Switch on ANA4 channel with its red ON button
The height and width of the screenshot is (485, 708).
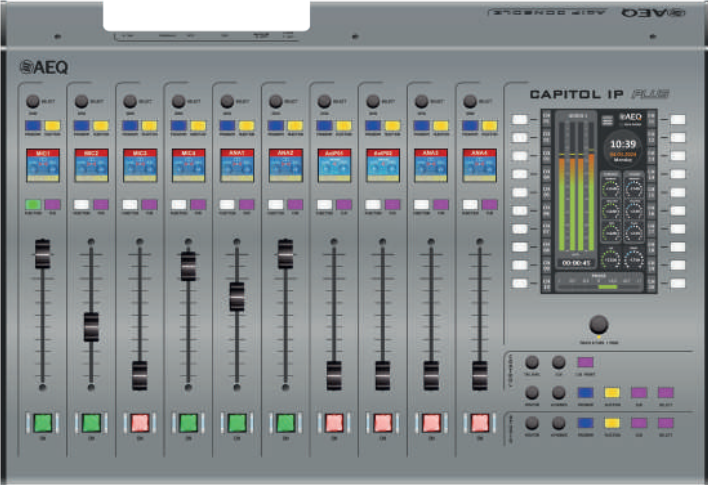pos(480,423)
